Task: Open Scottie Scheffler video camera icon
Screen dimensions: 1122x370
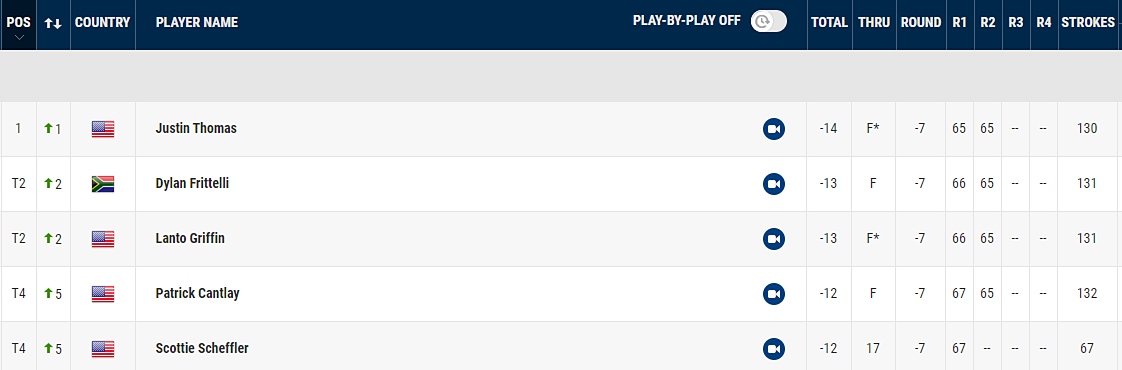Action: pyautogui.click(x=774, y=349)
